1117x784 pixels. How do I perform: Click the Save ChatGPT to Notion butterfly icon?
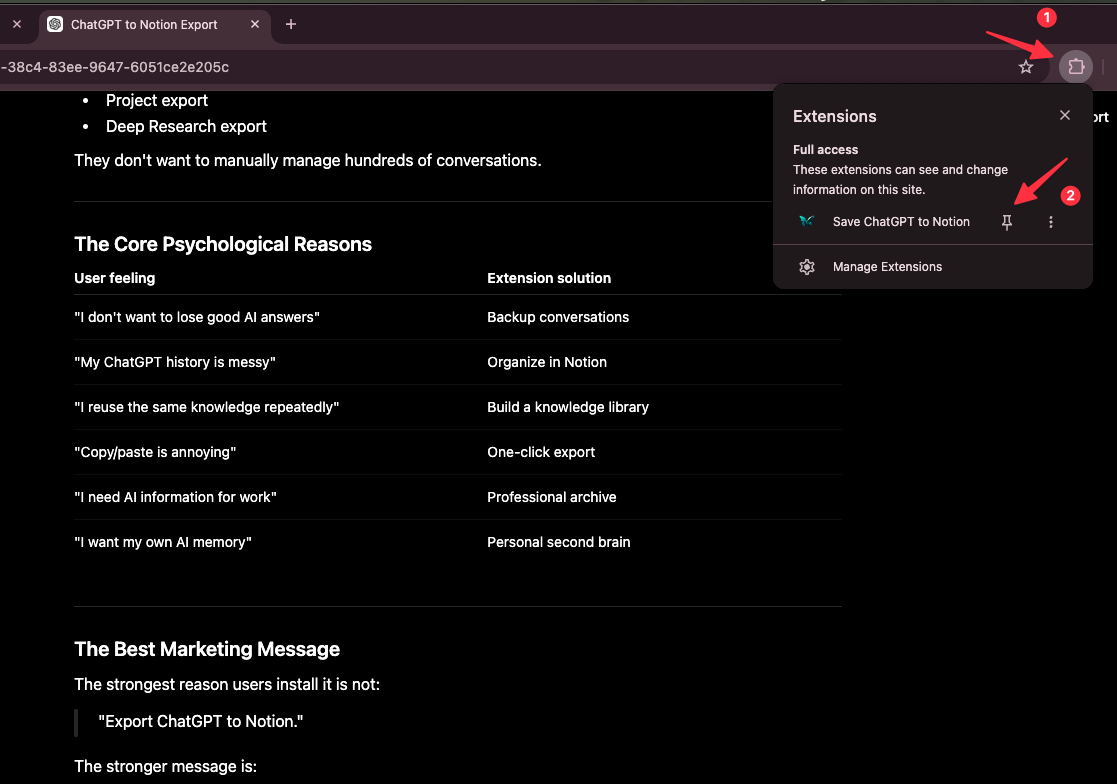pos(806,221)
